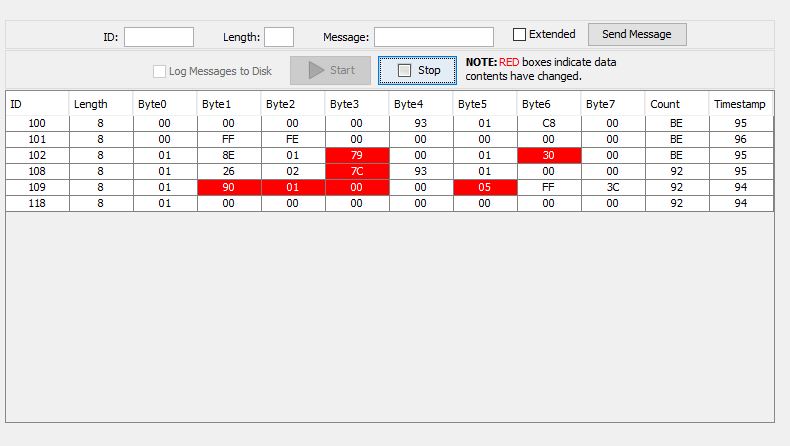Screen dimensions: 790x446
Task: Click Count cell BE in row 101
Action: click(677, 139)
